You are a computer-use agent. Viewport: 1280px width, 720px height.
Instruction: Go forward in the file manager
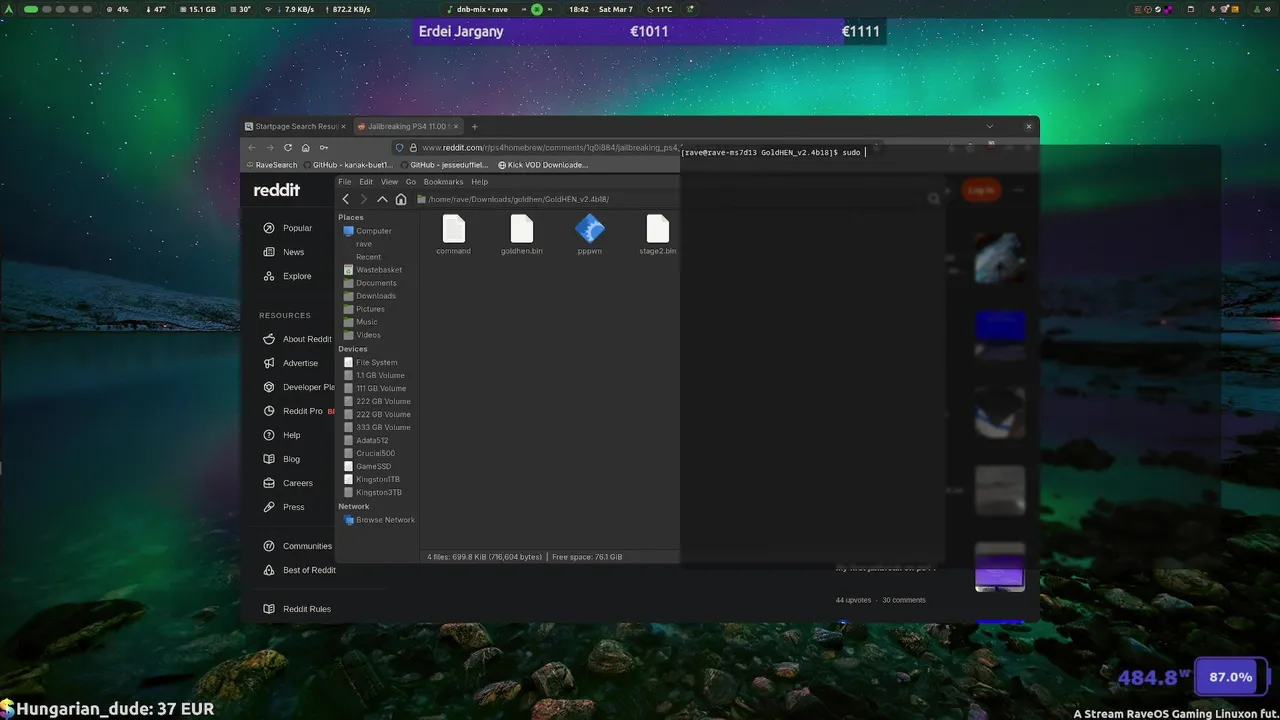pos(363,199)
